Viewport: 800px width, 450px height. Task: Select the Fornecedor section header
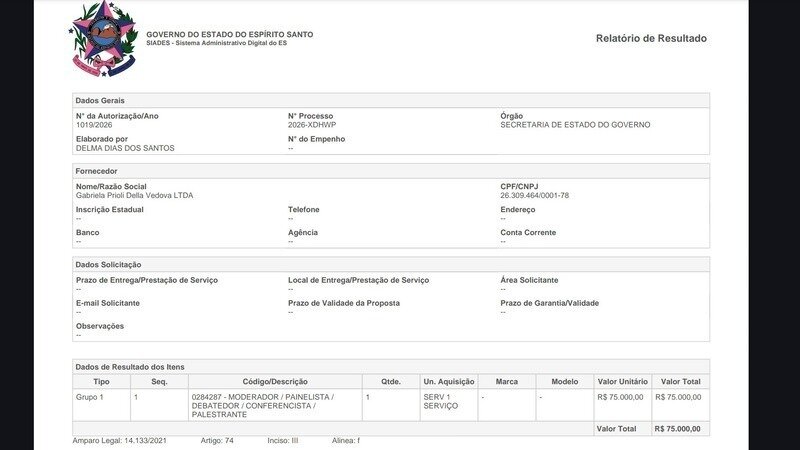click(x=97, y=171)
